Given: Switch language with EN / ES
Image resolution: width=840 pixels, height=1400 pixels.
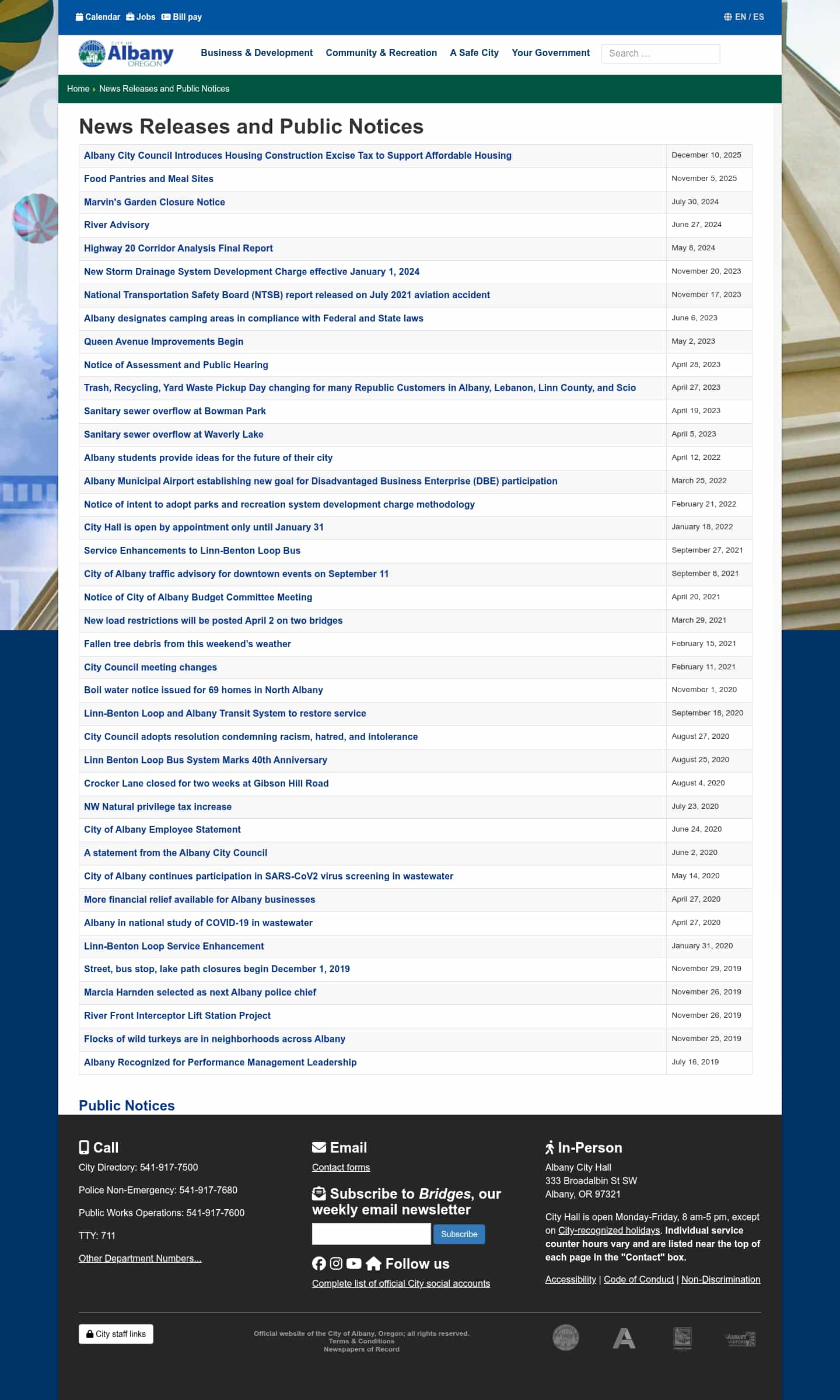Looking at the screenshot, I should pos(744,17).
